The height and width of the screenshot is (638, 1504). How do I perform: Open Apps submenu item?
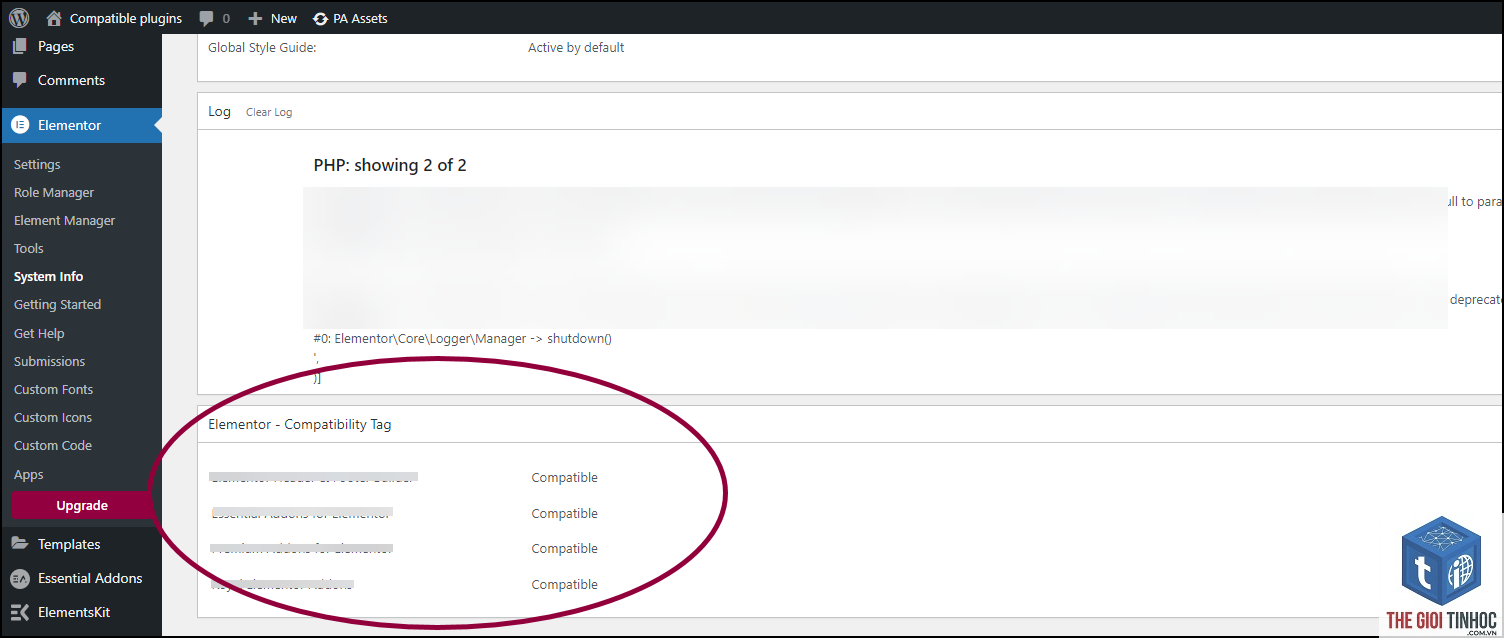coord(29,474)
